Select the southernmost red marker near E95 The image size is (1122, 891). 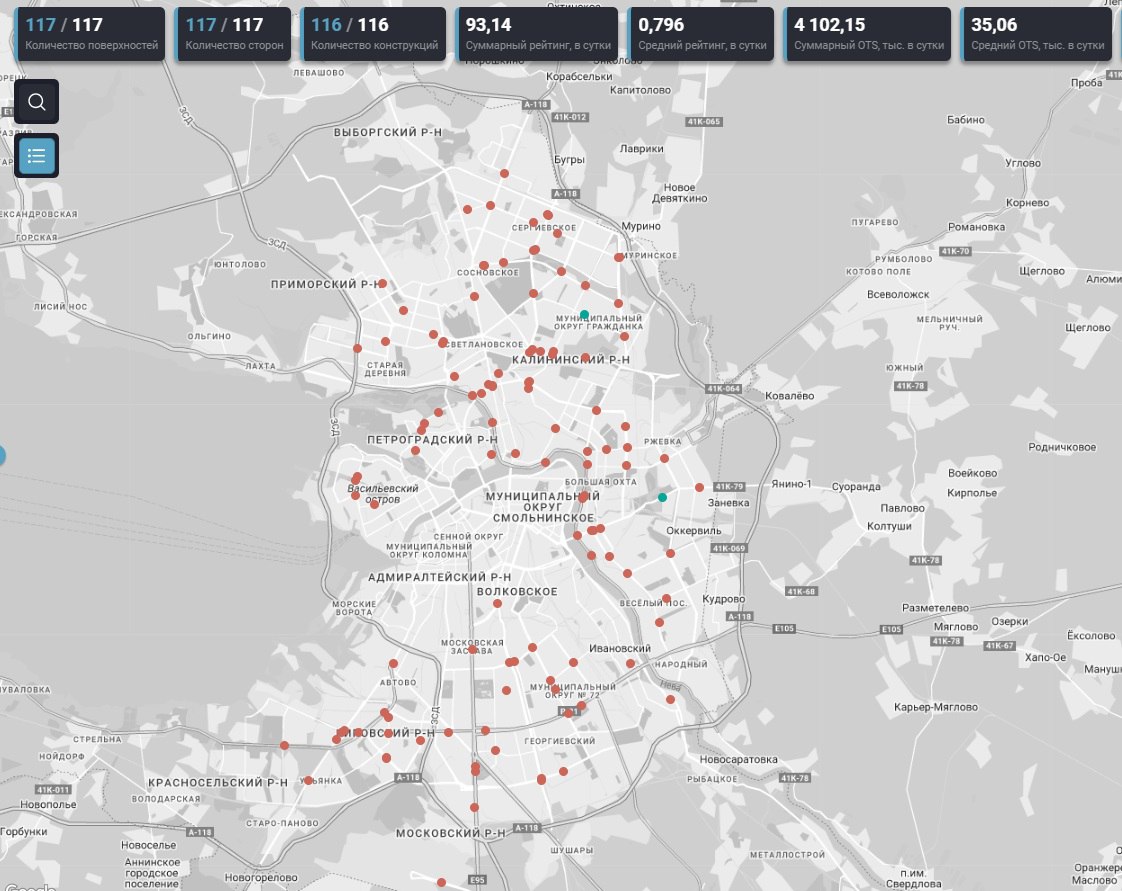442,882
